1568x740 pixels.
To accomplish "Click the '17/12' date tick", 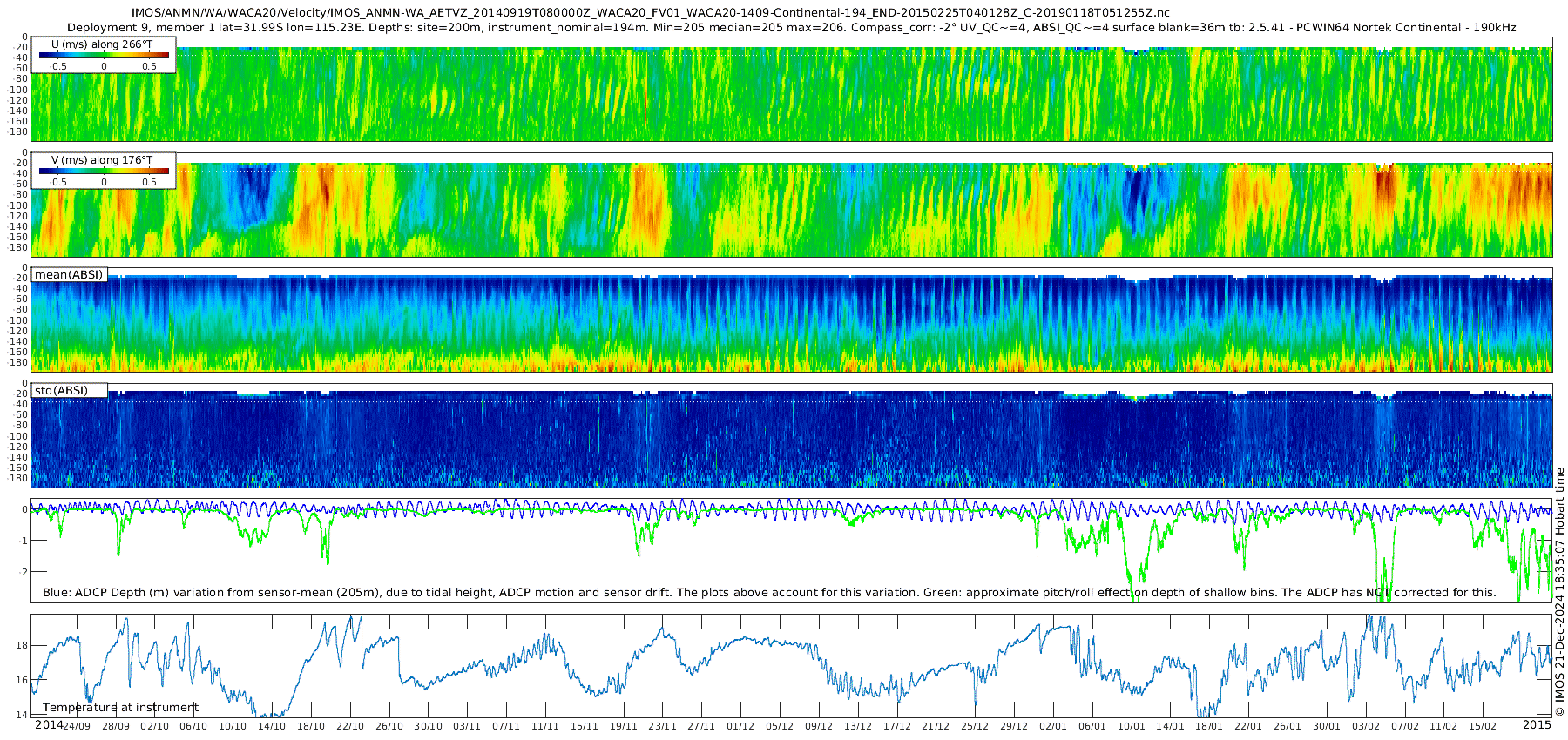I will (897, 726).
